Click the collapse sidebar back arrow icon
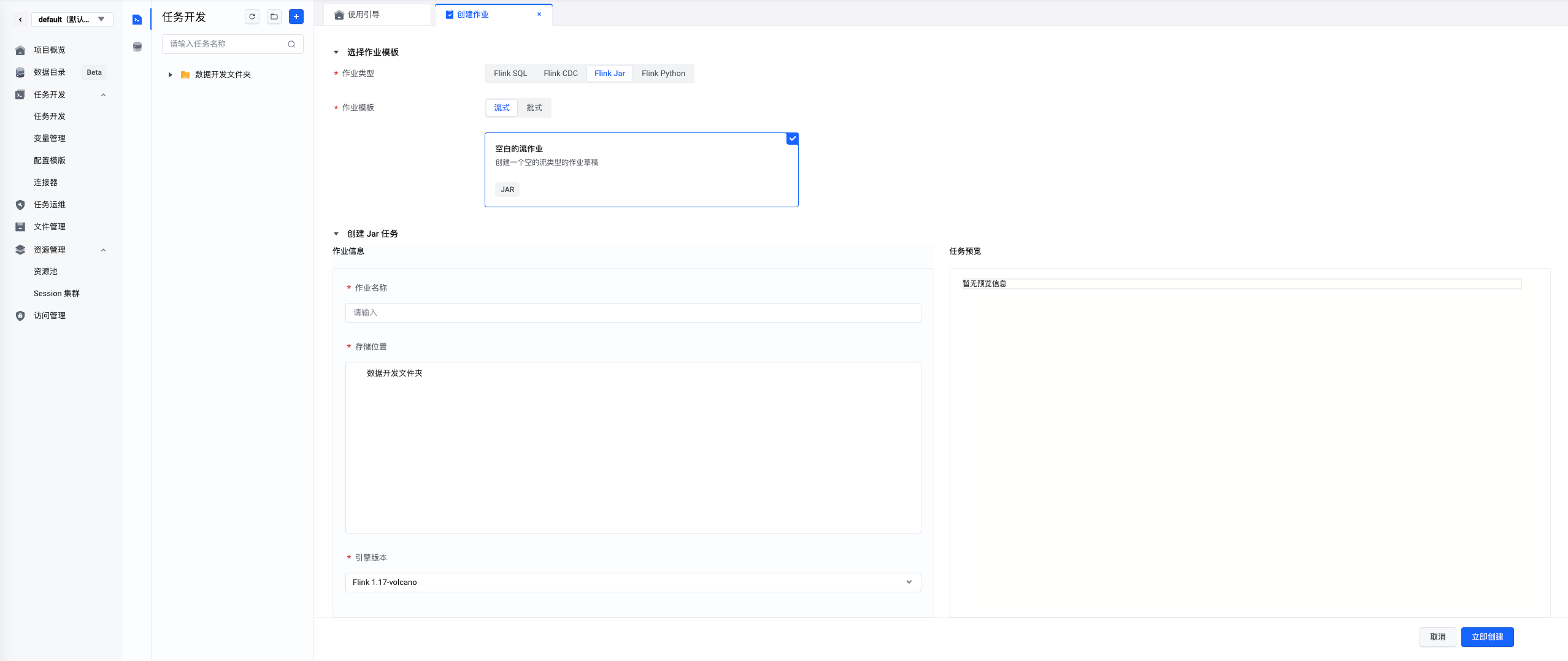The width and height of the screenshot is (1568, 661). (x=20, y=20)
